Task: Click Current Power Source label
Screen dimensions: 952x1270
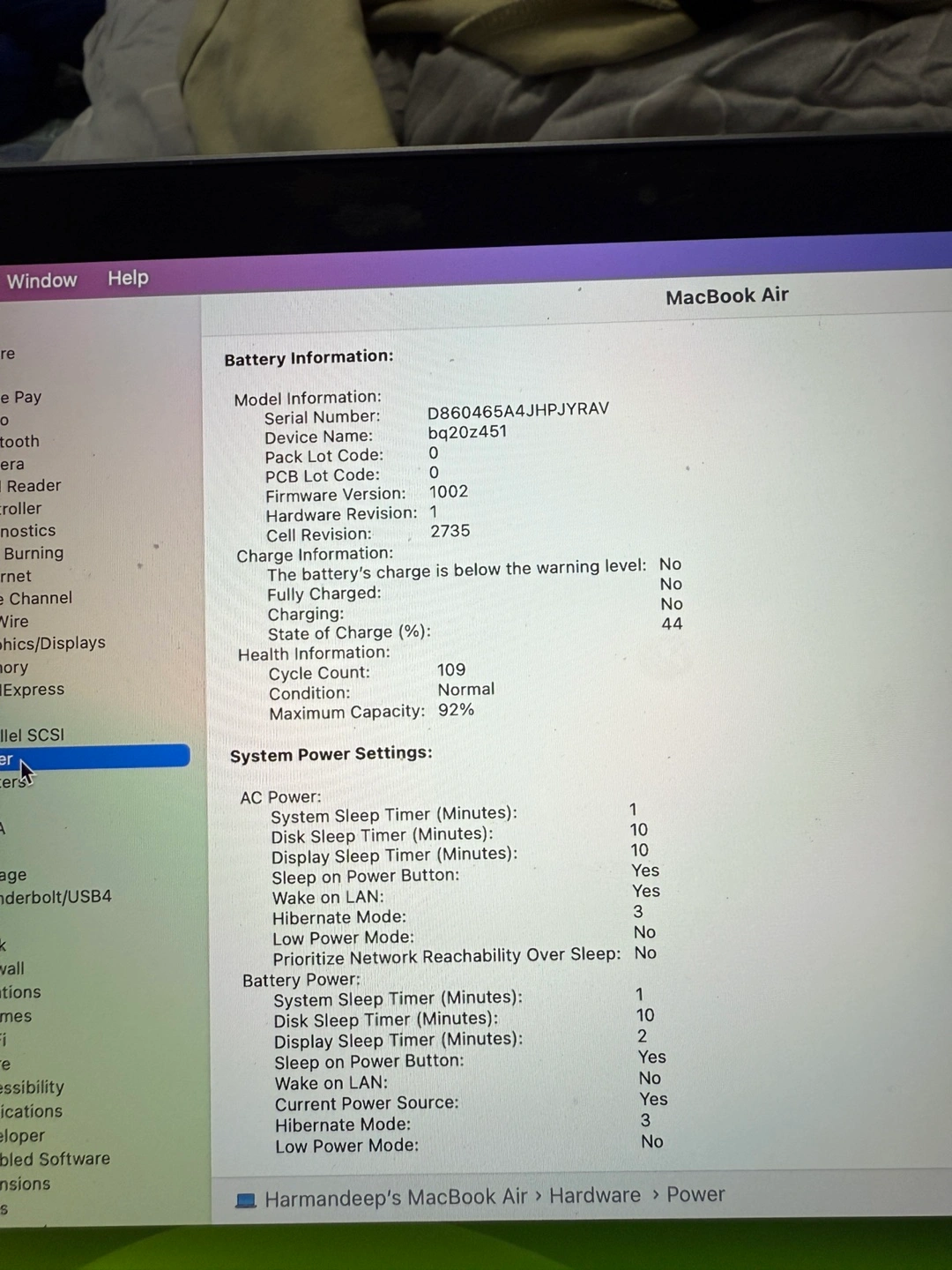Action: [367, 1103]
